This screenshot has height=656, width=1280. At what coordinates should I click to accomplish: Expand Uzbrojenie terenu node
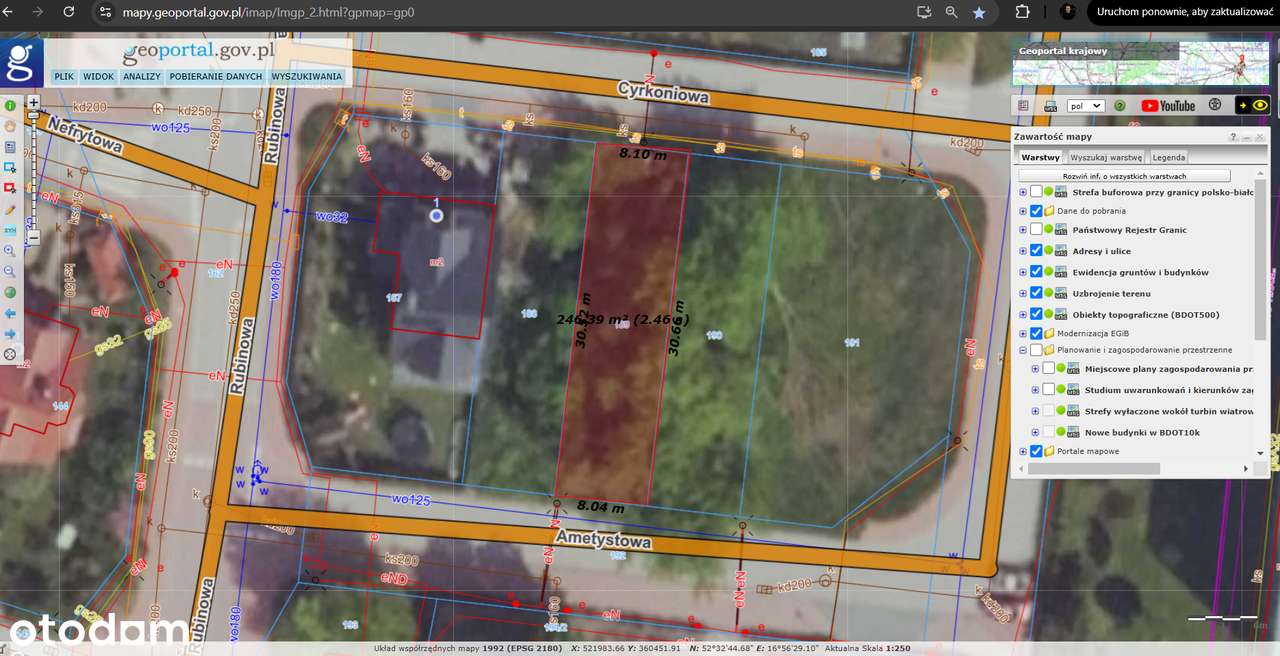tap(1022, 293)
